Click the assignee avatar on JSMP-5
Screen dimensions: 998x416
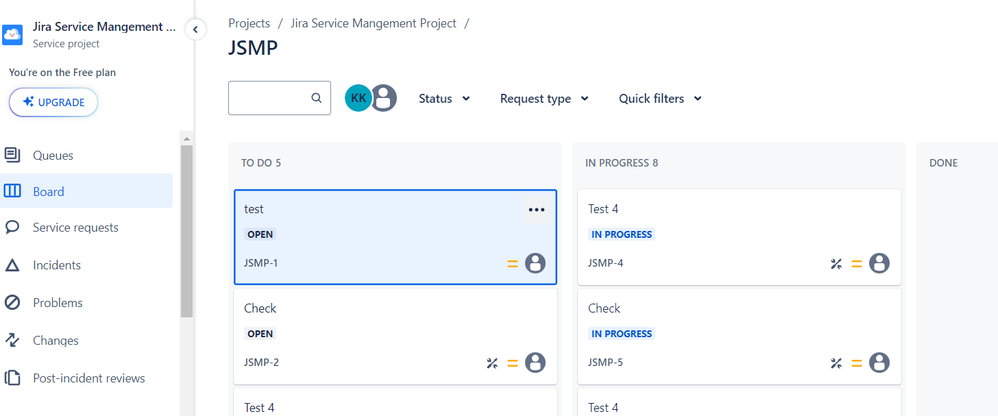point(879,363)
